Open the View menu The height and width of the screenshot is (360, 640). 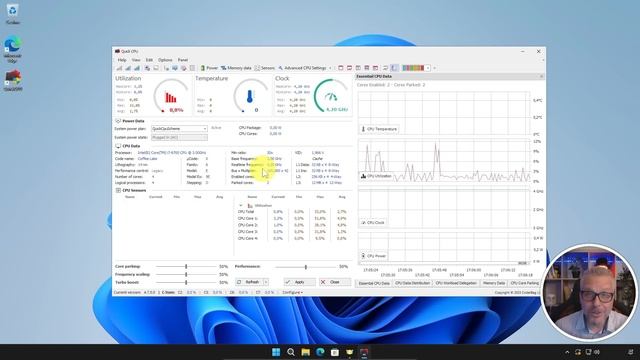click(136, 60)
